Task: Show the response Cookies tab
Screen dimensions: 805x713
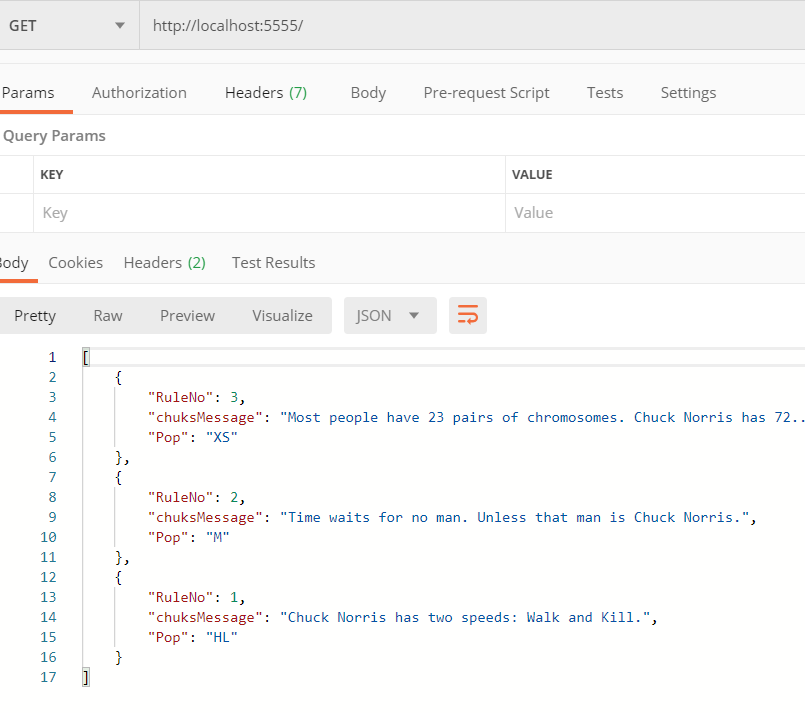Action: [x=75, y=263]
